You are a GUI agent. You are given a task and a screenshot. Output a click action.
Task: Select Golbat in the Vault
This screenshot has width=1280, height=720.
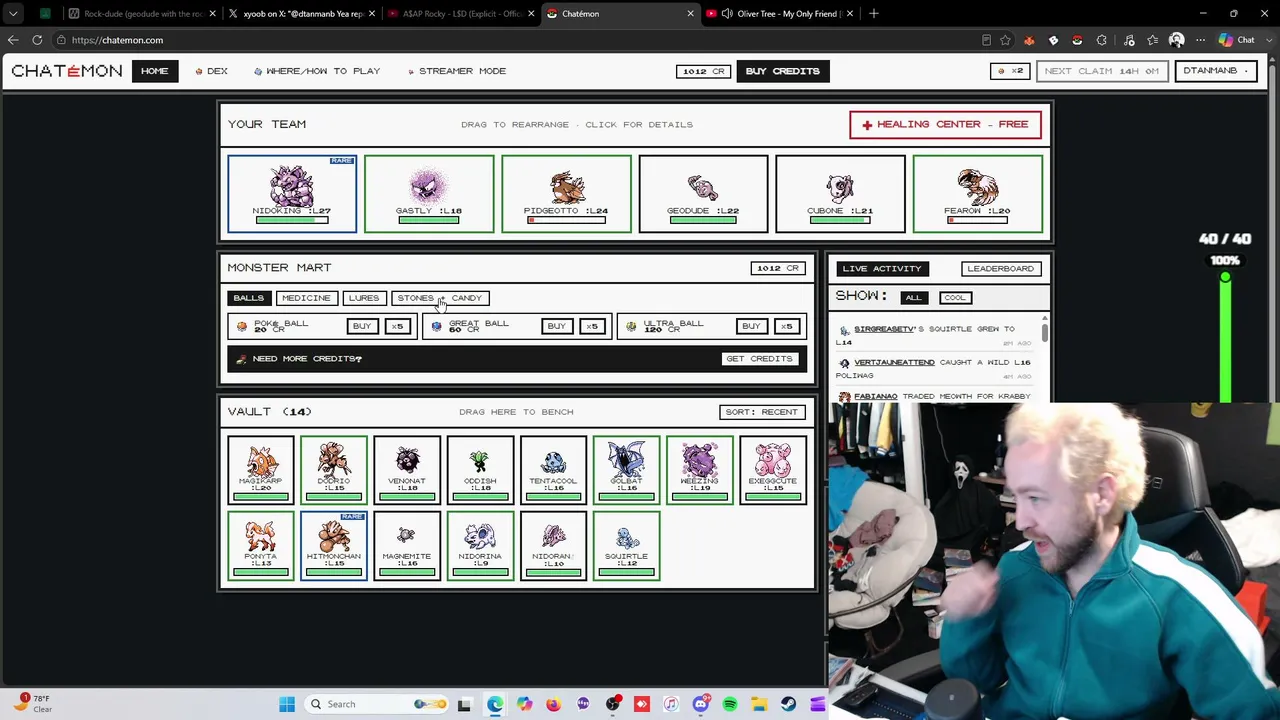coord(626,470)
